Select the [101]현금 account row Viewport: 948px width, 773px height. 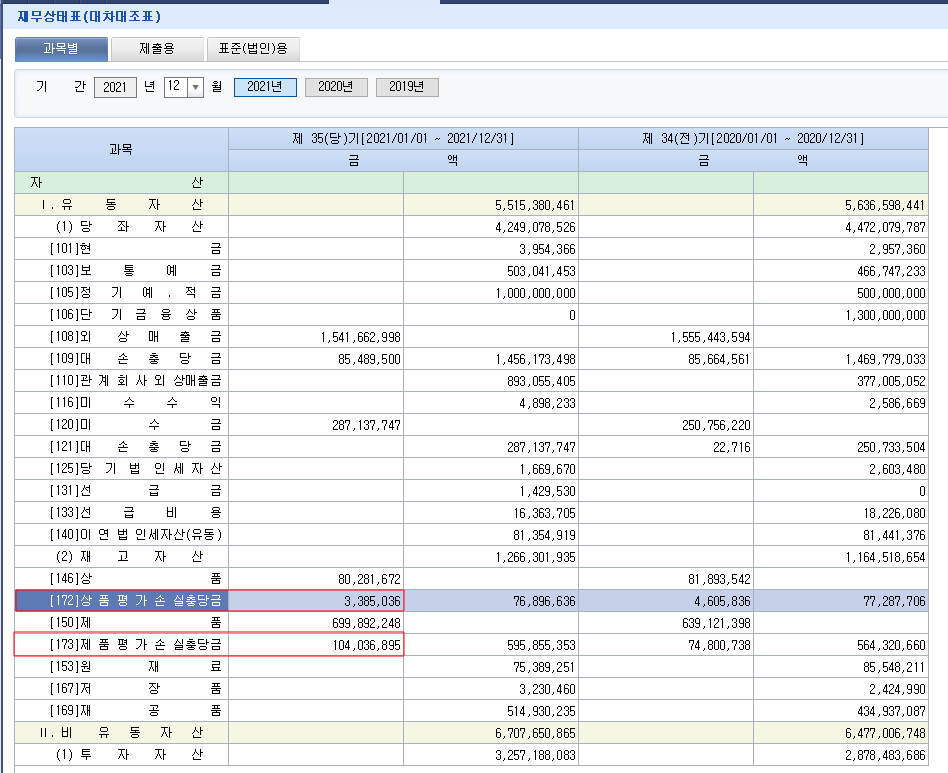point(122,249)
